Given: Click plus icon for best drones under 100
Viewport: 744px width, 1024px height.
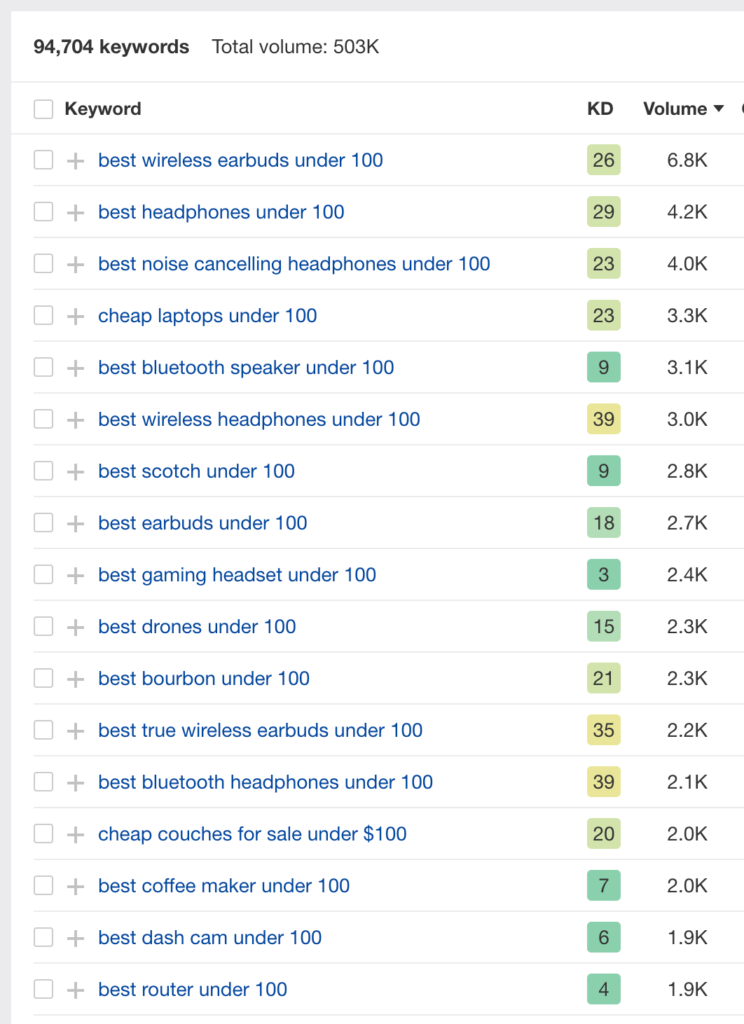Looking at the screenshot, I should 76,627.
